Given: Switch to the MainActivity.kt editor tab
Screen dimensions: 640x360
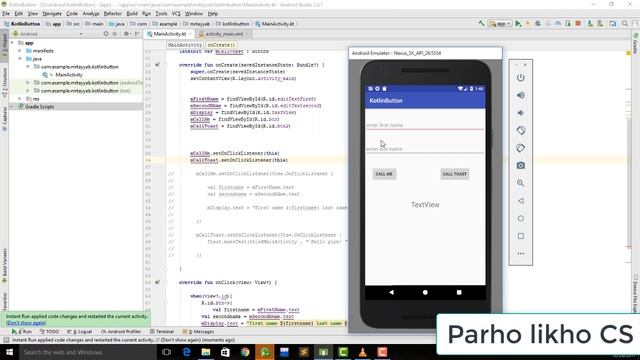Looking at the screenshot, I should (169, 34).
